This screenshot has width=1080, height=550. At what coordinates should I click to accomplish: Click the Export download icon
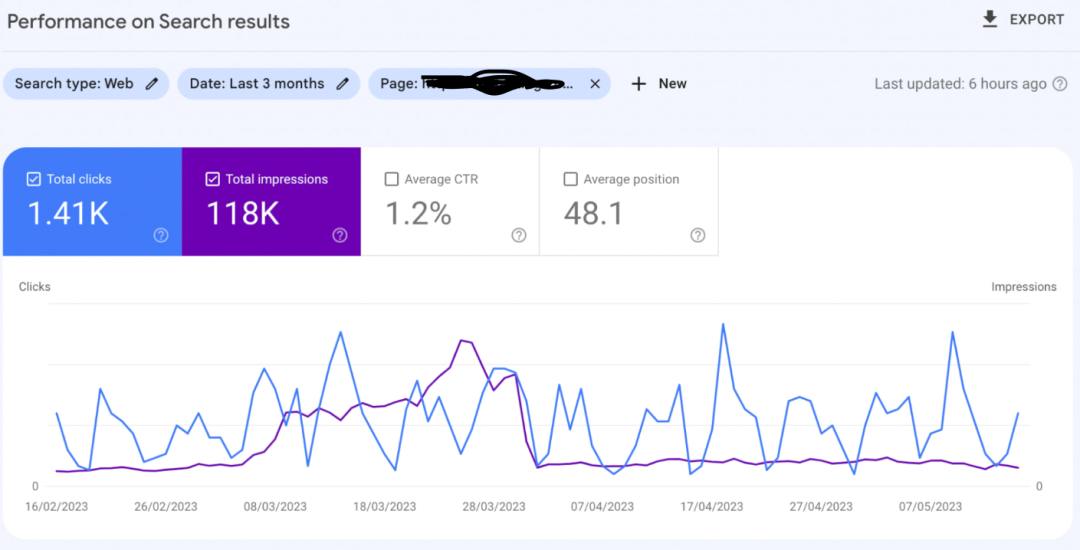[x=990, y=19]
